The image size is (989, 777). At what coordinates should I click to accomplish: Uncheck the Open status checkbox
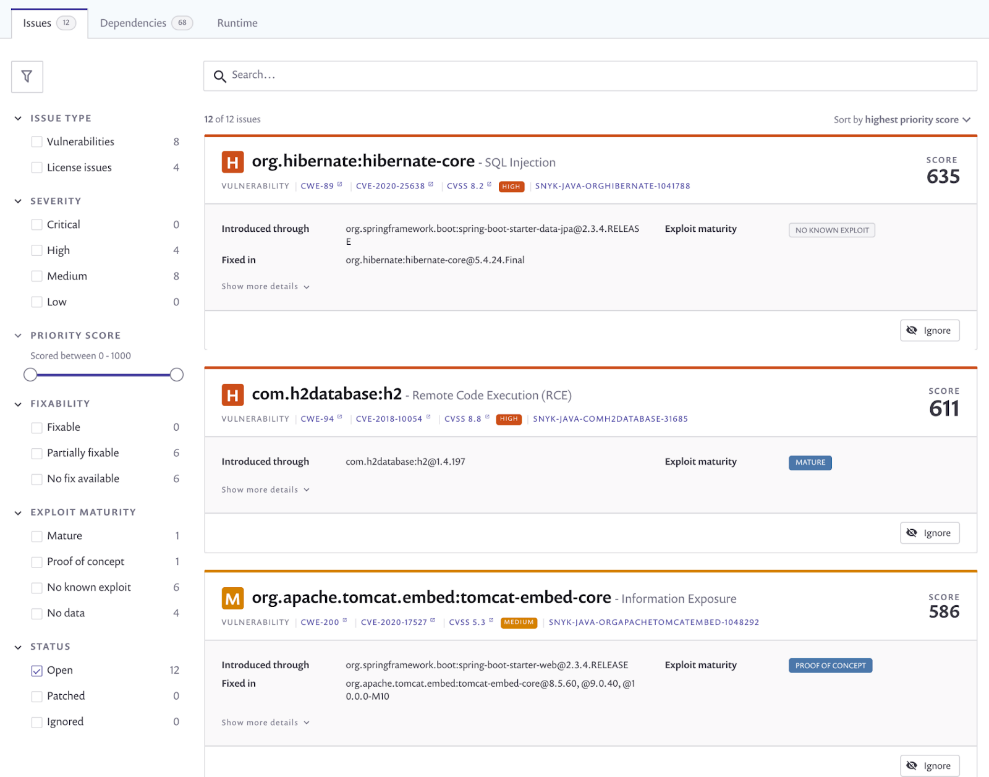tap(37, 671)
